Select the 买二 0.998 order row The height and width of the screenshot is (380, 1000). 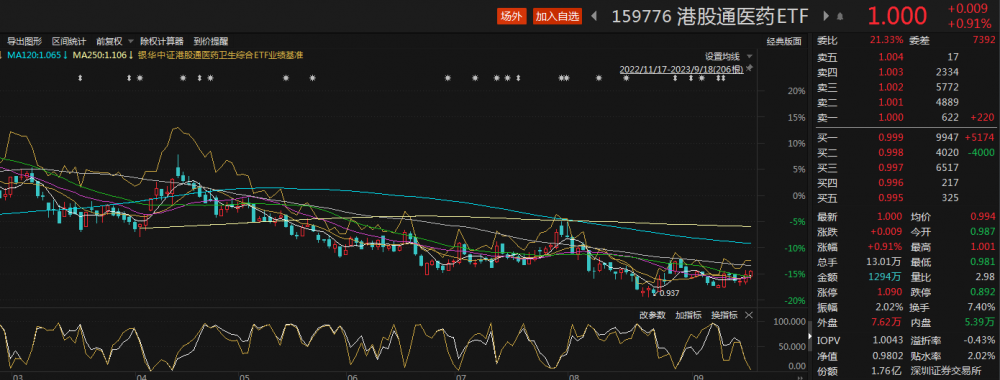(x=906, y=152)
